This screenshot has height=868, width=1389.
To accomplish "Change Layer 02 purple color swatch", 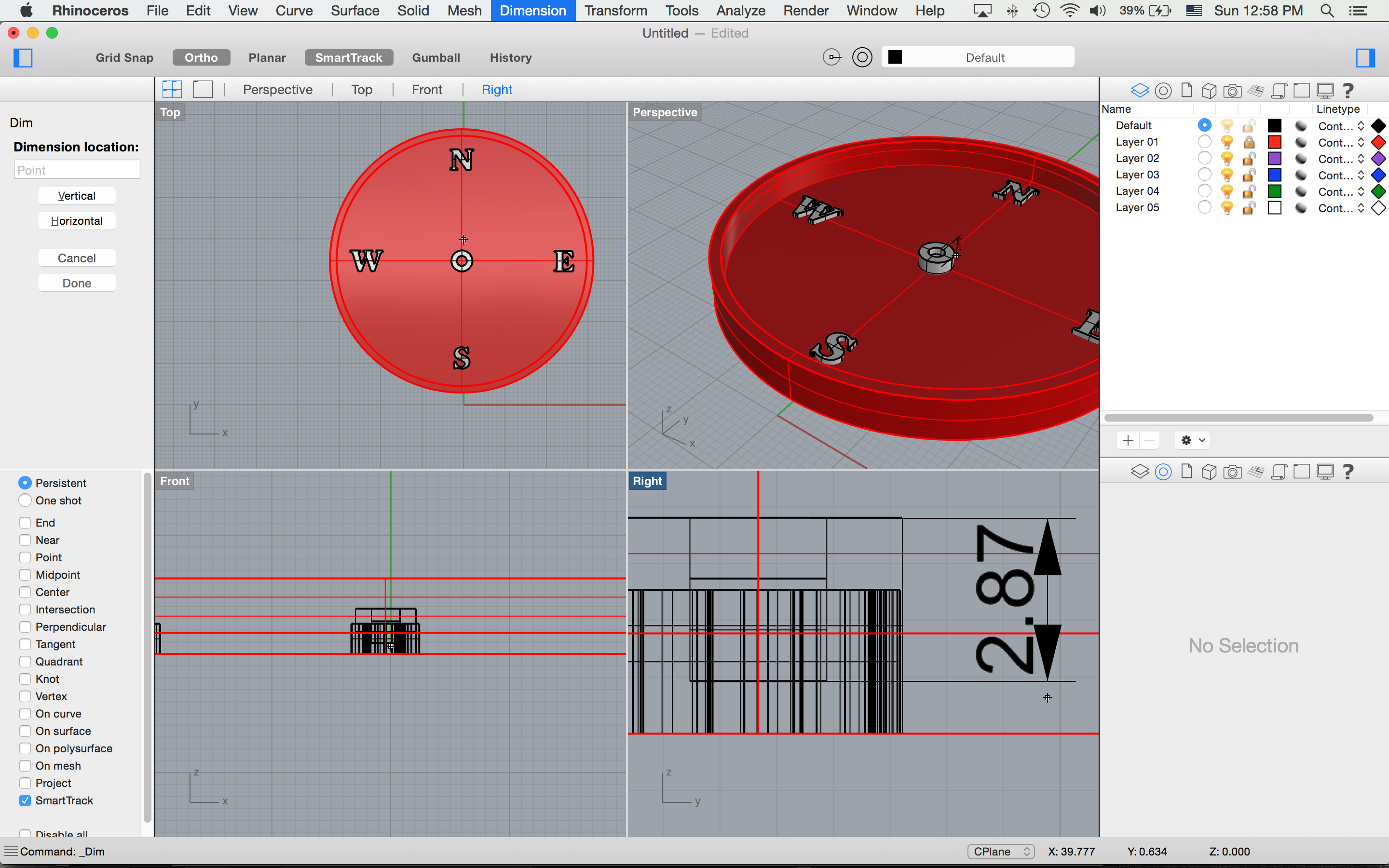I will [1275, 159].
